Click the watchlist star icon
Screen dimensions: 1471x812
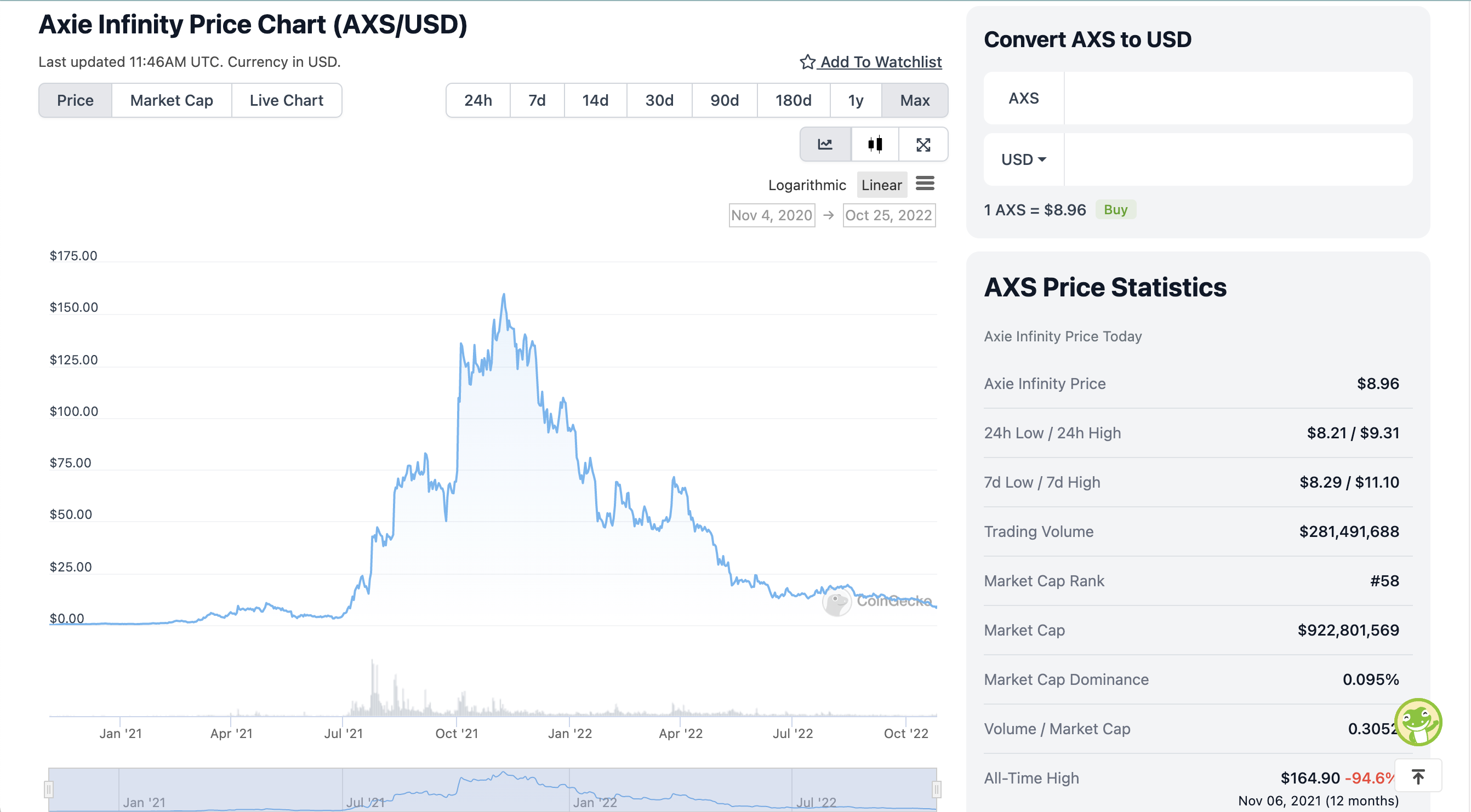(x=807, y=62)
